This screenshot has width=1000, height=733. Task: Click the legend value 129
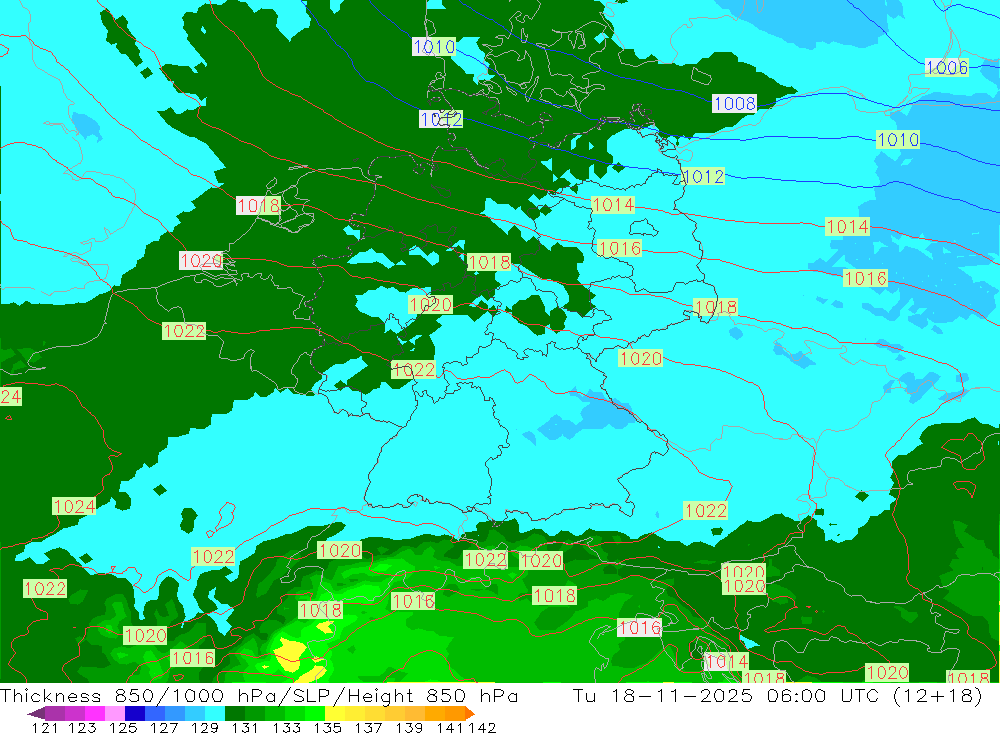pos(205,727)
